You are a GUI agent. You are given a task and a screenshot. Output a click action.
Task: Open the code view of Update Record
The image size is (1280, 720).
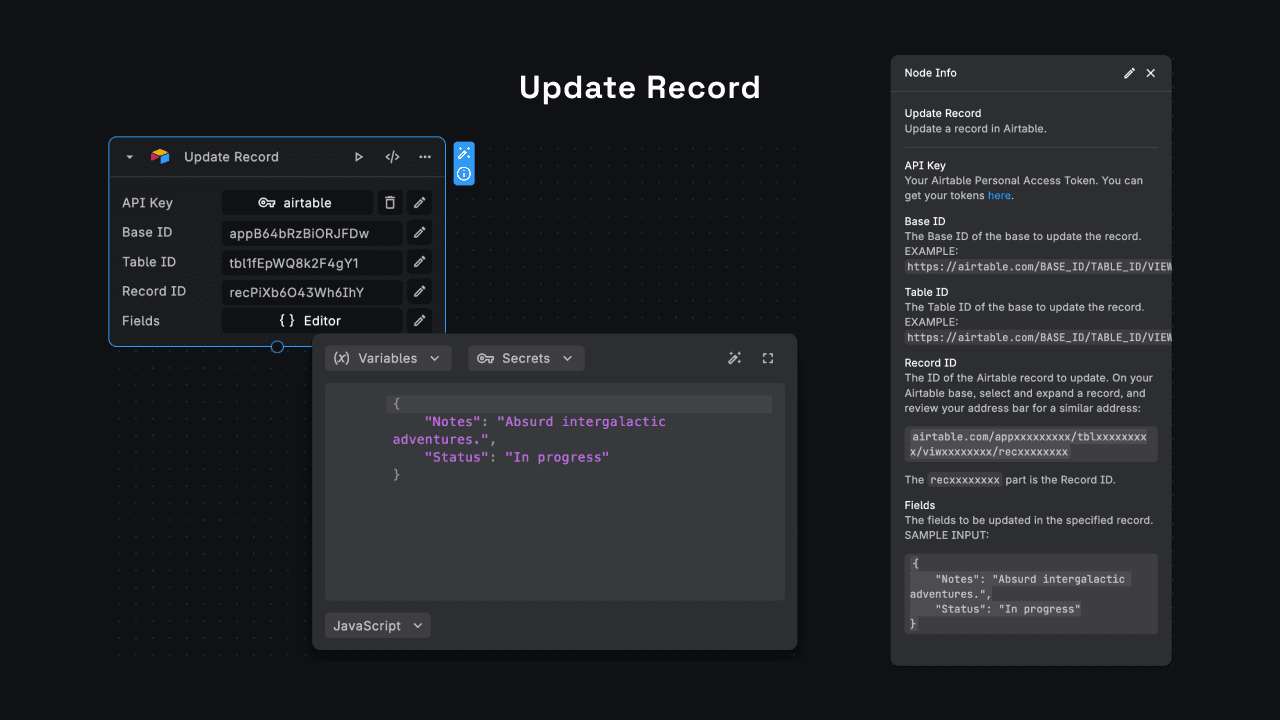pyautogui.click(x=392, y=157)
